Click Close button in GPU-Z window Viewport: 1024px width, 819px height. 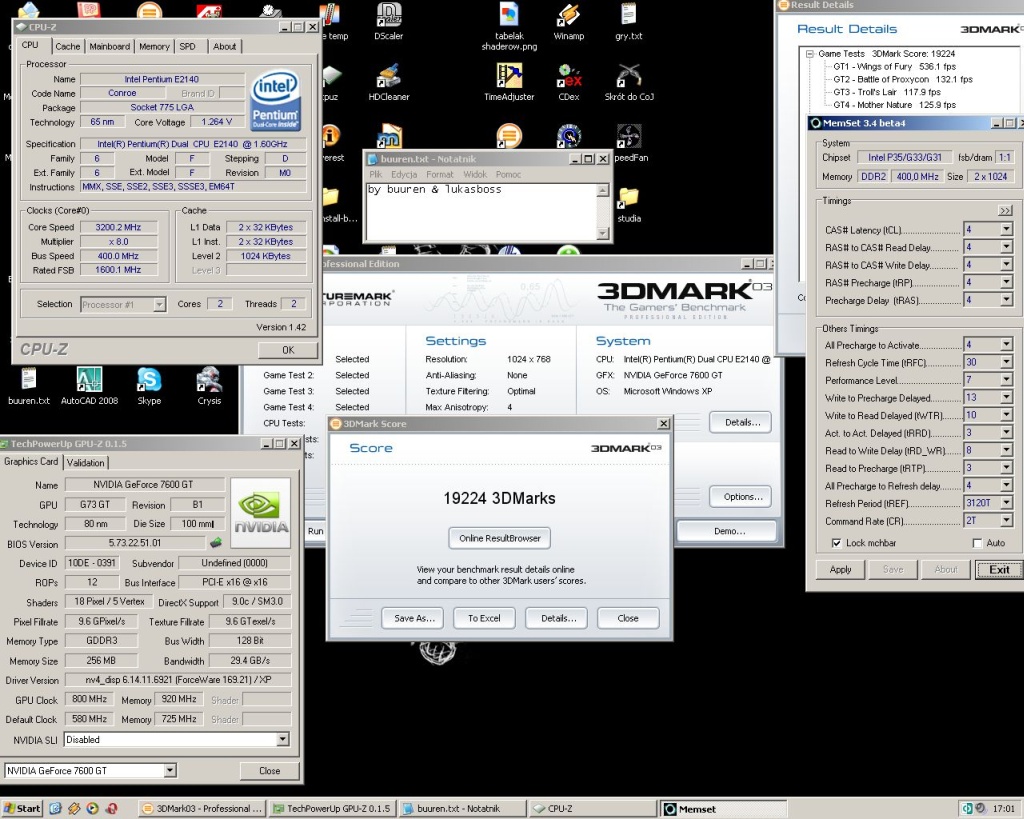[269, 771]
